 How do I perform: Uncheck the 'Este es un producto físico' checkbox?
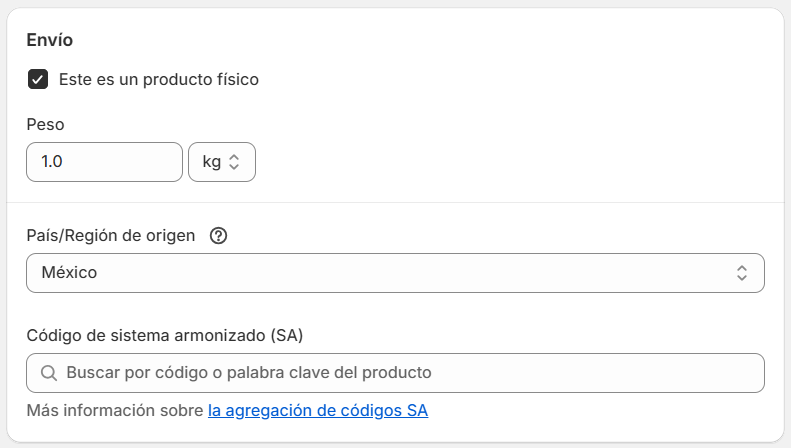pyautogui.click(x=38, y=79)
